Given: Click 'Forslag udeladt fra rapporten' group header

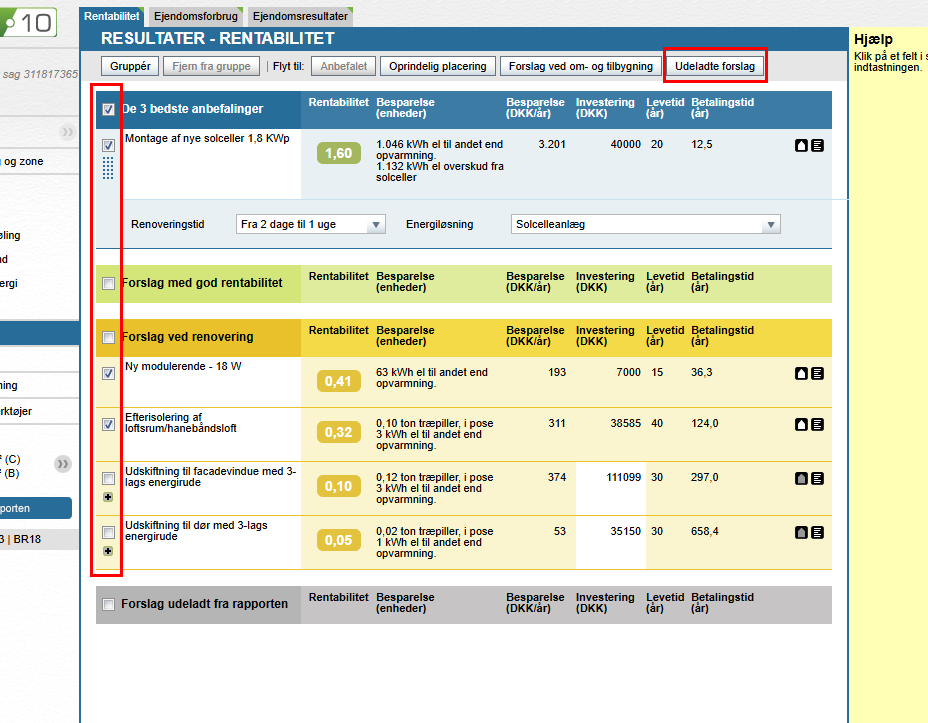Looking at the screenshot, I should [x=204, y=604].
